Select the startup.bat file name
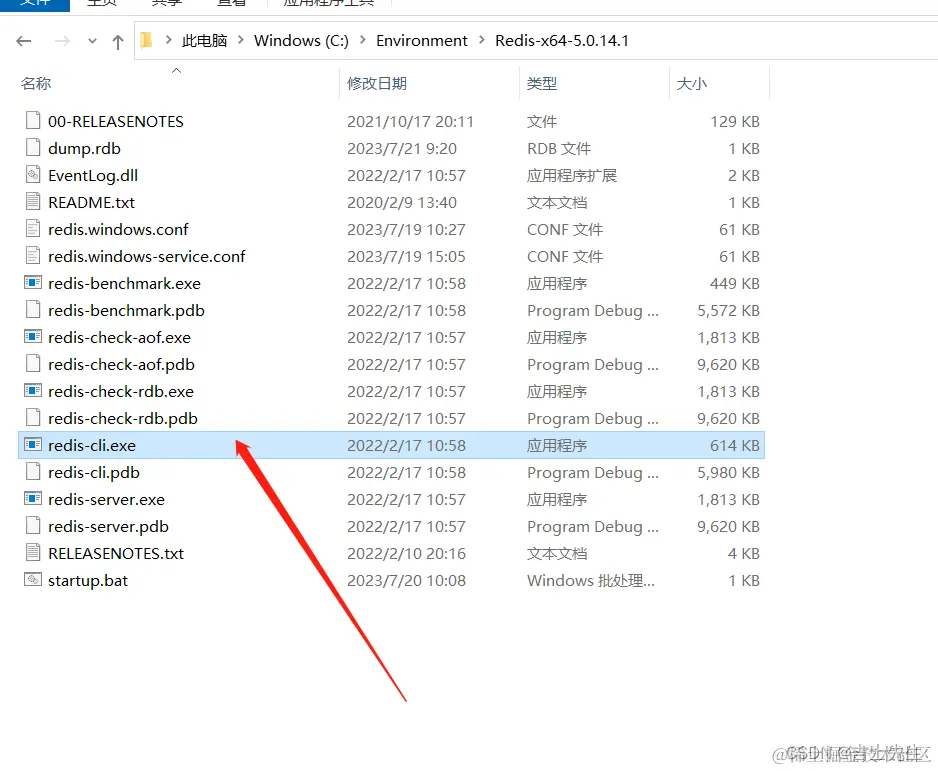The image size is (938, 771). tap(88, 581)
